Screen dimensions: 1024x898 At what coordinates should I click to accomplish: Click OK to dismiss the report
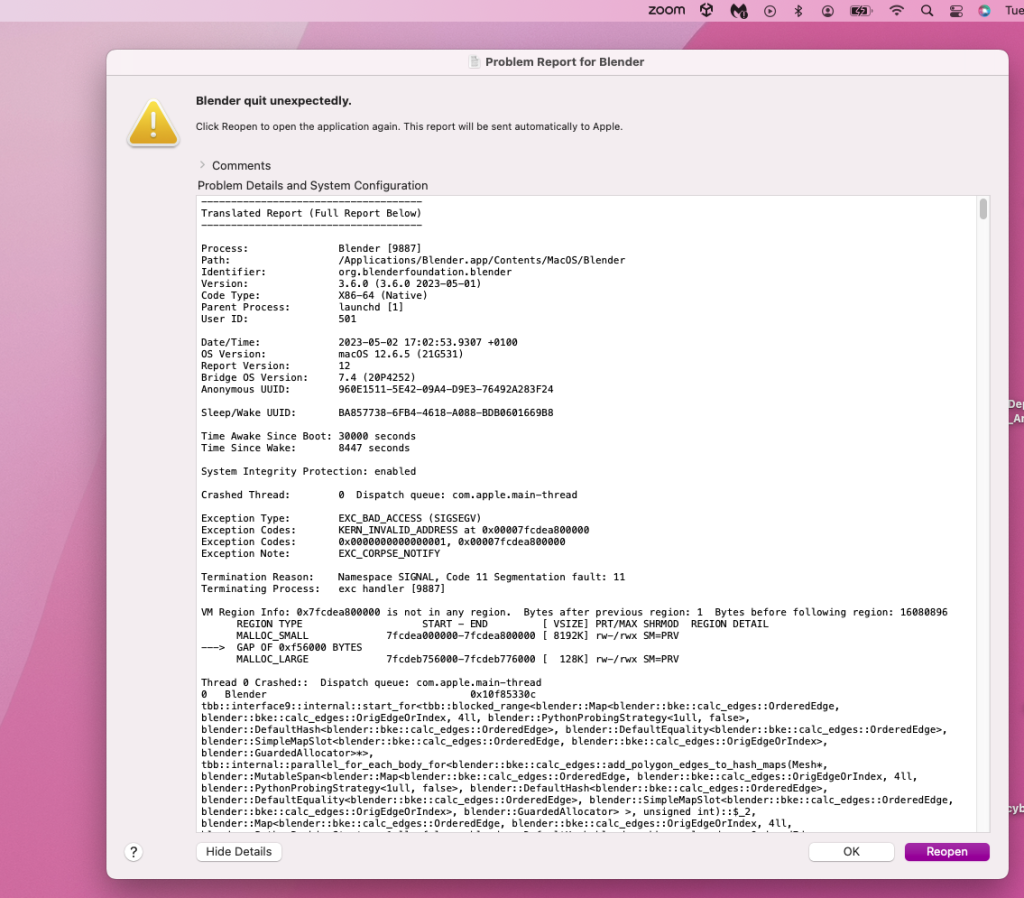852,852
